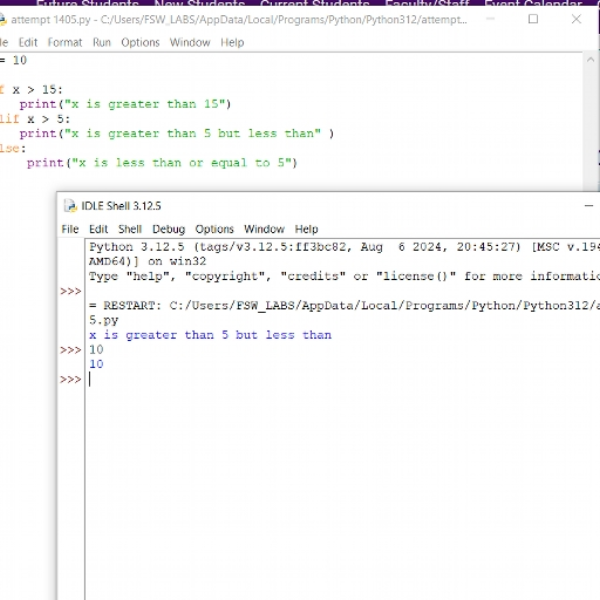Minimize the attempt 1405.py editor window
The width and height of the screenshot is (600, 600).
(x=490, y=19)
